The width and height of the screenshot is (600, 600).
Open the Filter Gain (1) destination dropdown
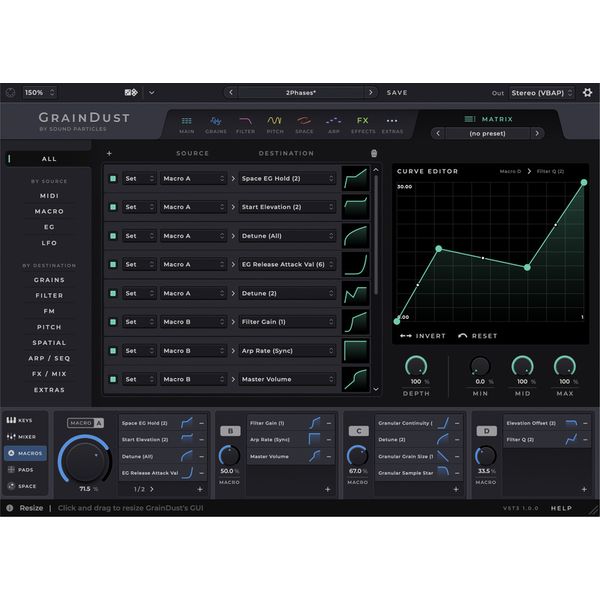(287, 322)
